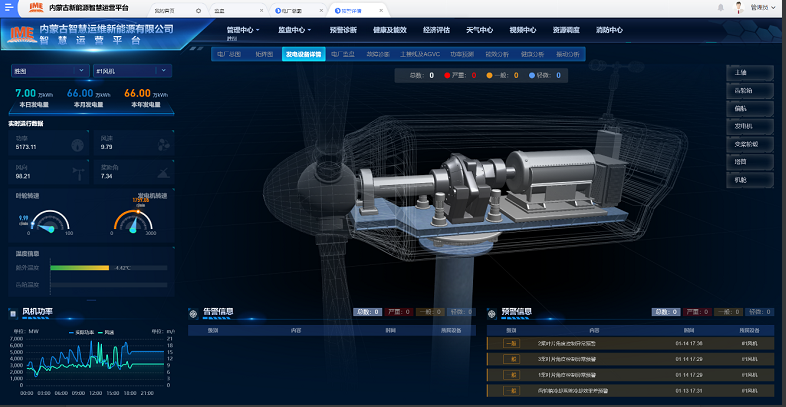Click the power gauge icon in 功率 card
The height and width of the screenshot is (407, 786).
[77, 146]
